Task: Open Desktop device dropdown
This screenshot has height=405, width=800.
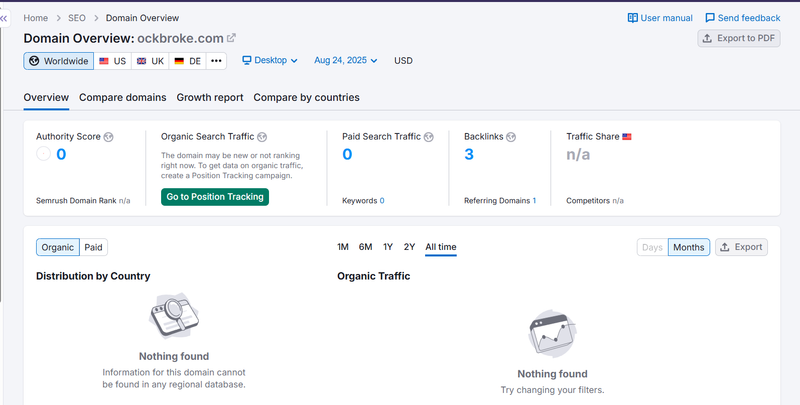Action: (x=270, y=60)
